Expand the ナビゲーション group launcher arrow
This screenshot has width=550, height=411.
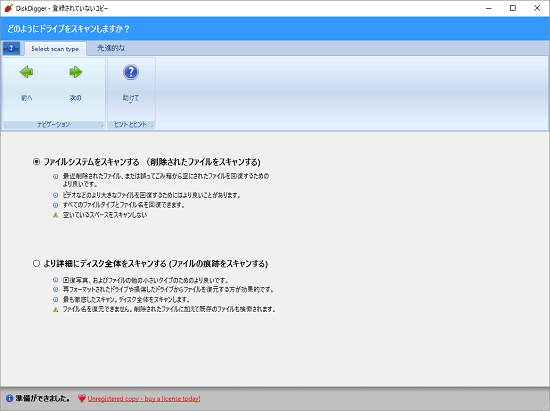click(x=101, y=125)
